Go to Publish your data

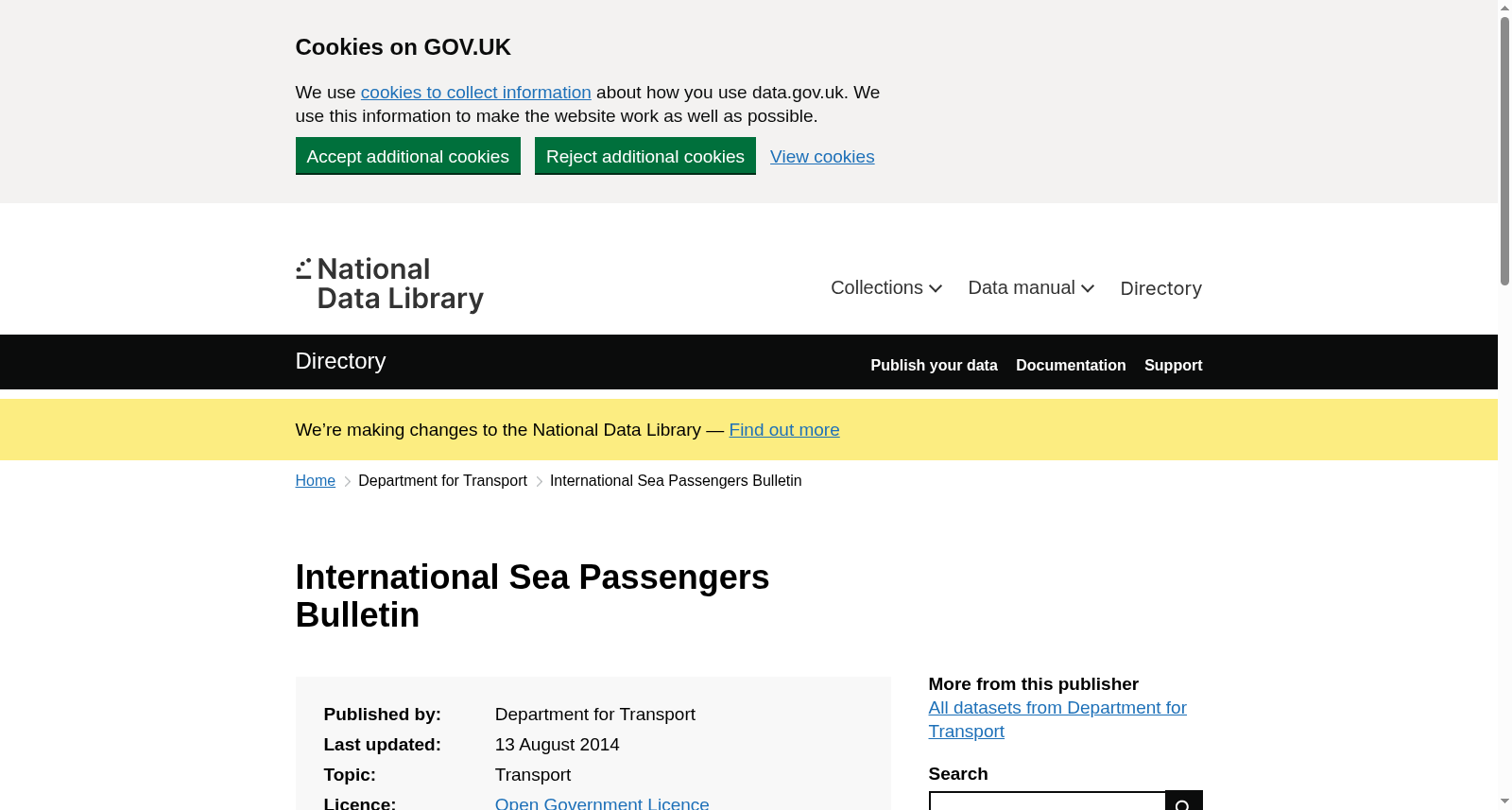click(x=934, y=365)
